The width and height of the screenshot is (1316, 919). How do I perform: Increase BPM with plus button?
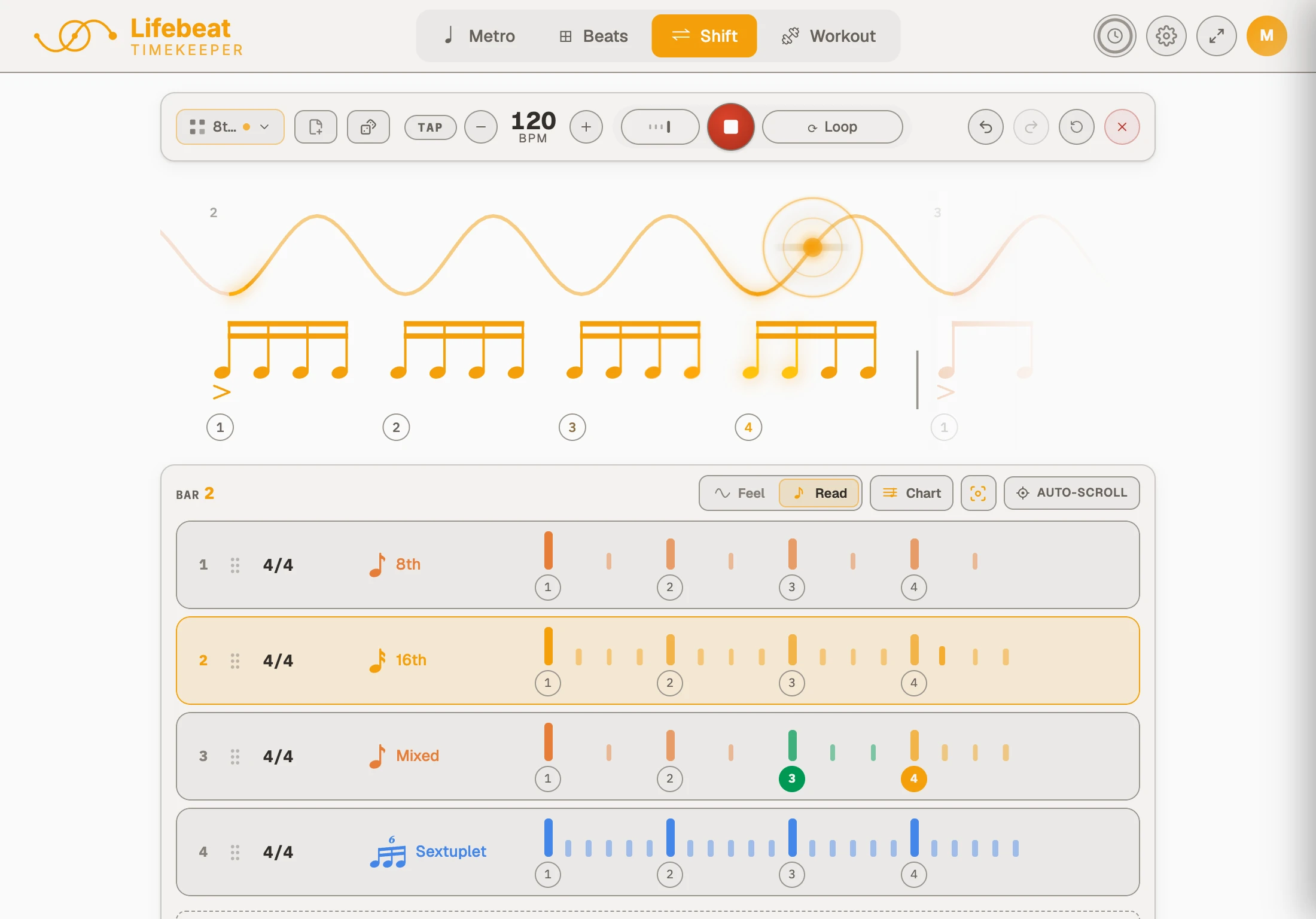point(586,127)
